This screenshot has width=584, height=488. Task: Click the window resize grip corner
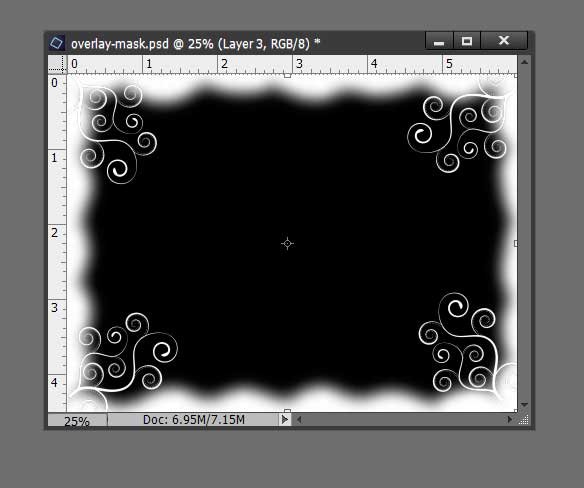click(x=524, y=420)
